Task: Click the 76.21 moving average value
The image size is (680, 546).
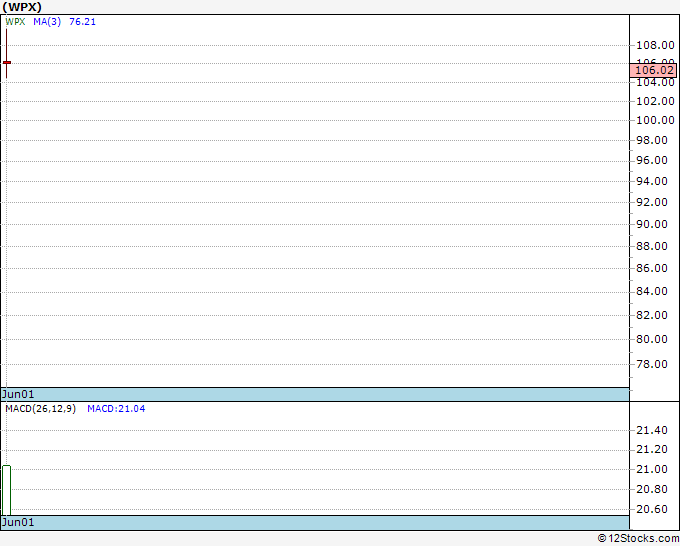Action: coord(82,22)
